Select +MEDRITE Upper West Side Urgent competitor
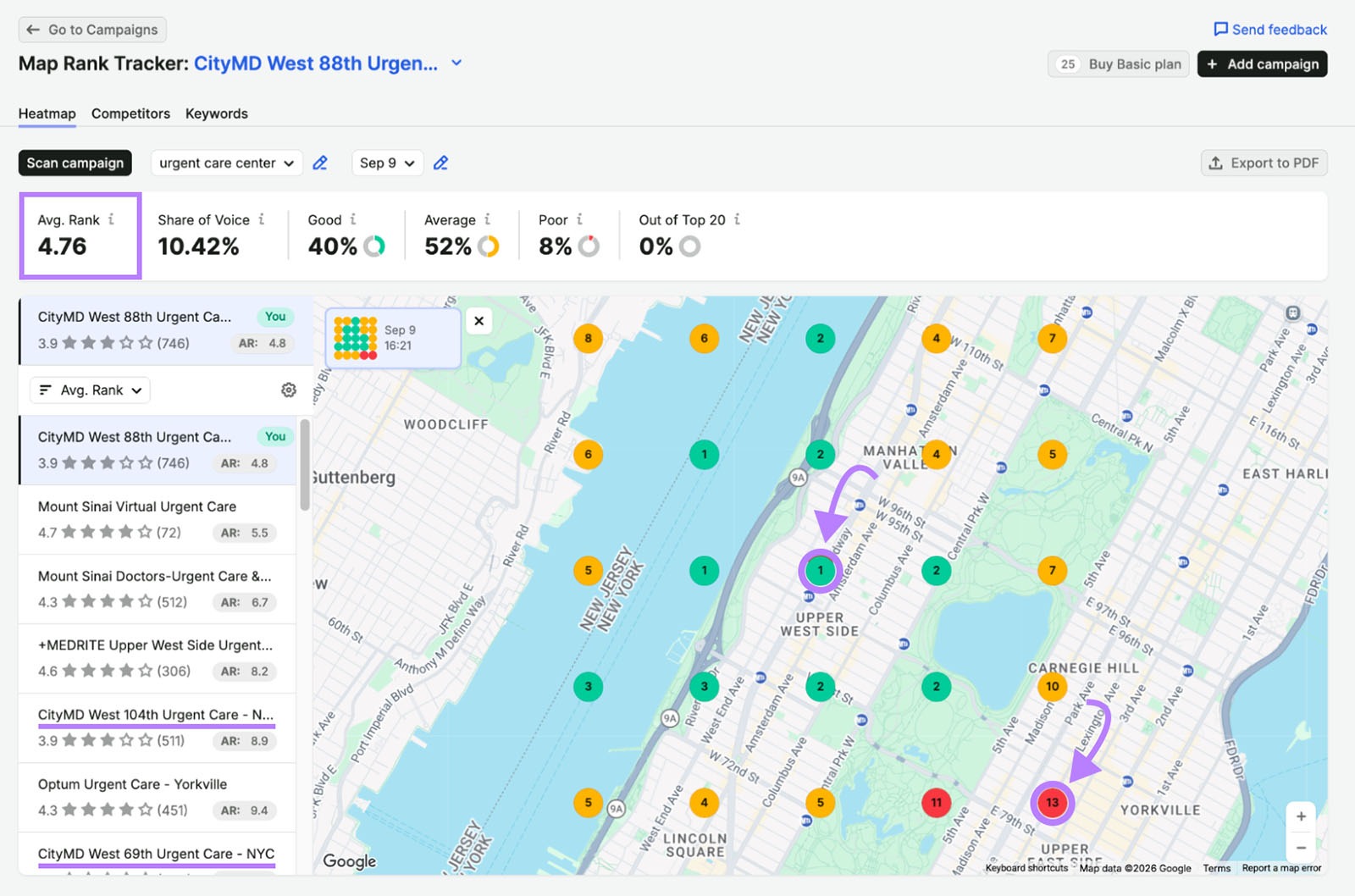Viewport: 1355px width, 896px height. click(x=158, y=659)
